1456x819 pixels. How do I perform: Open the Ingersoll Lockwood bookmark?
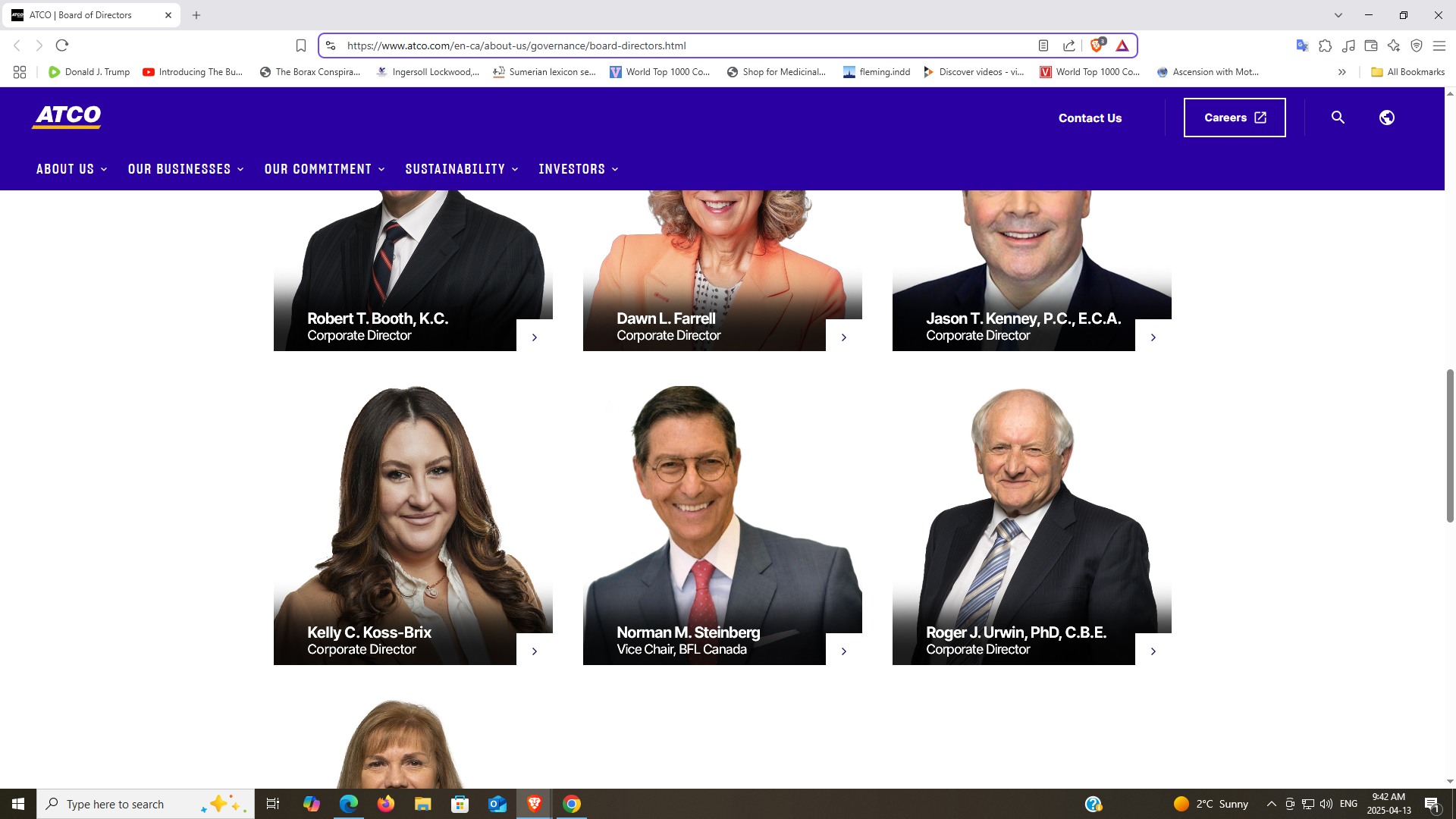tap(428, 72)
